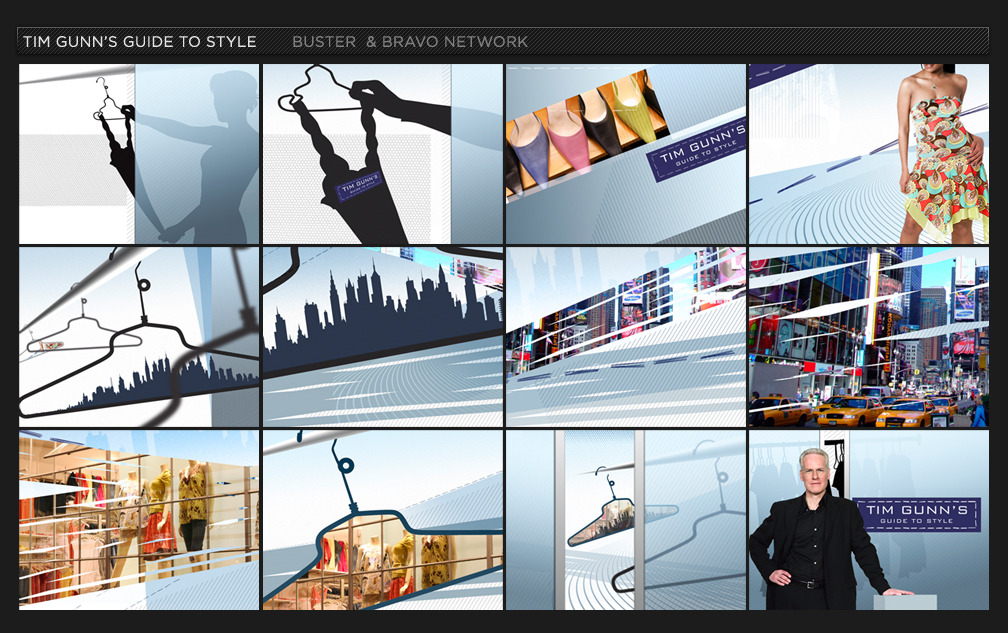The height and width of the screenshot is (633, 1008).
Task: Click the purple logo badge beside the shoes
Action: coord(700,152)
